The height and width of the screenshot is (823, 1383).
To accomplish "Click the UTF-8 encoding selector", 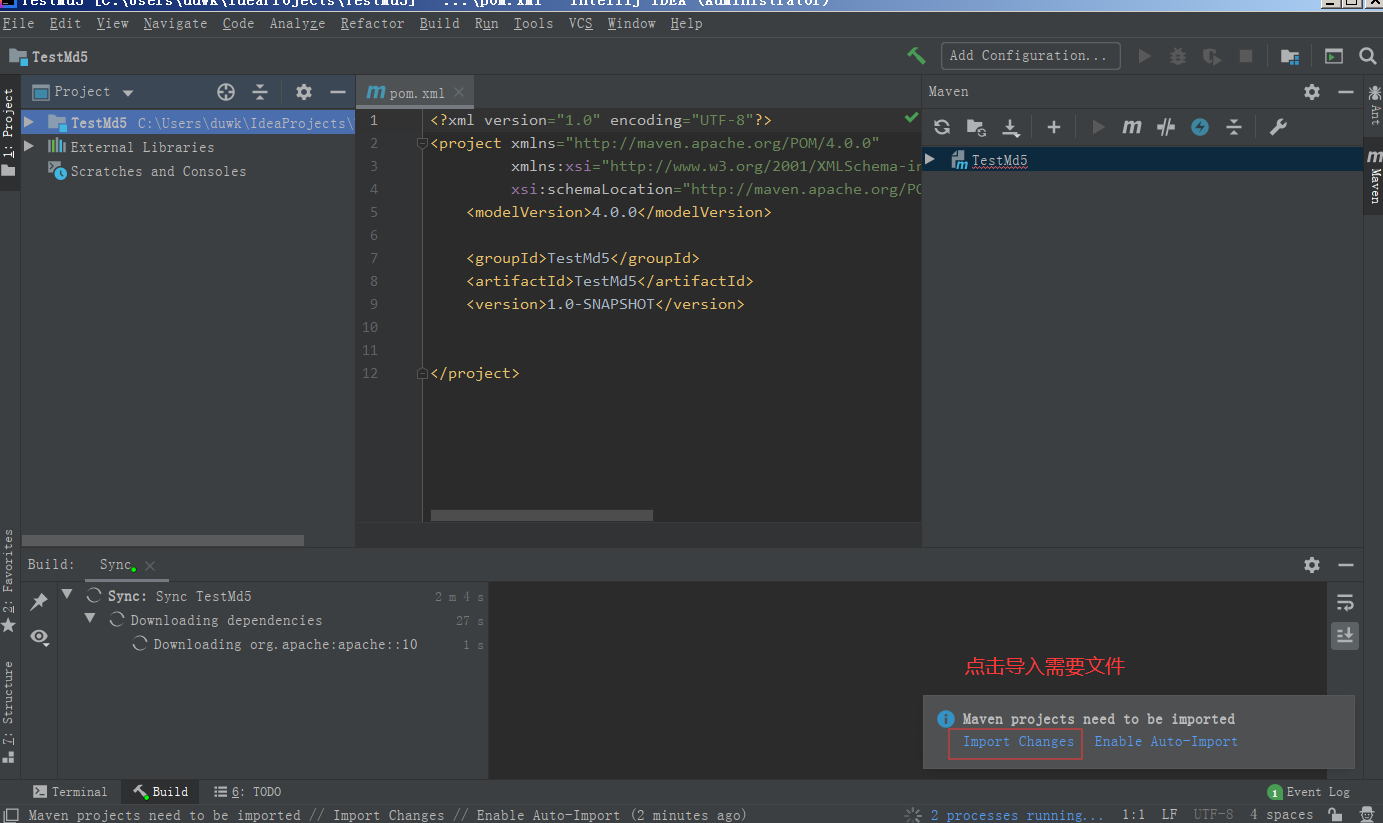I will [1213, 815].
